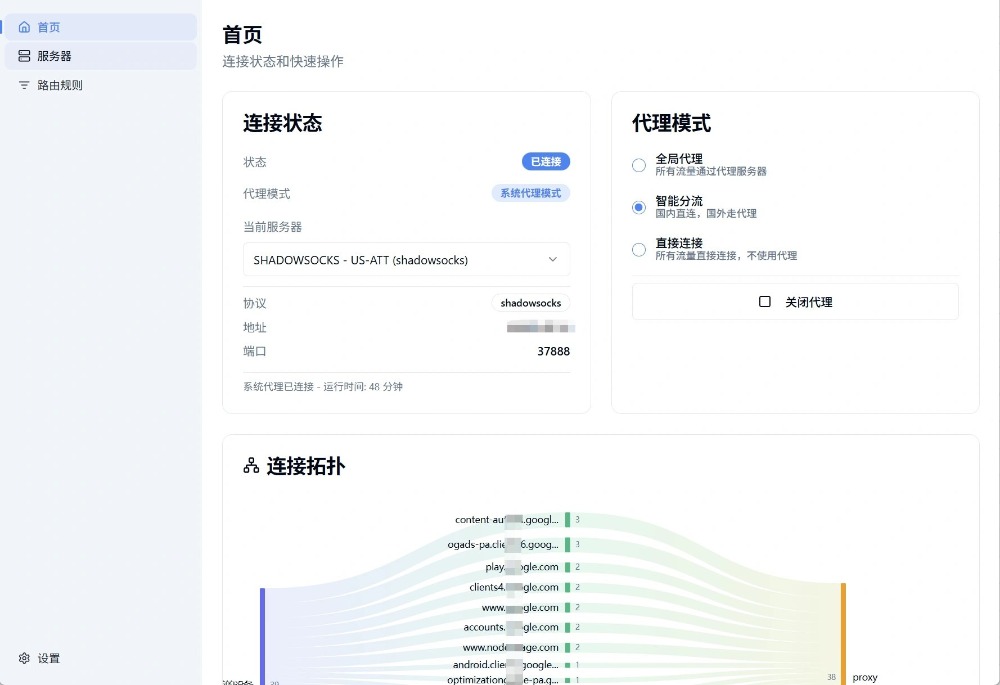Open 设置 from the sidebar bottom
Screen dimensions: 1000x685
(x=49, y=658)
